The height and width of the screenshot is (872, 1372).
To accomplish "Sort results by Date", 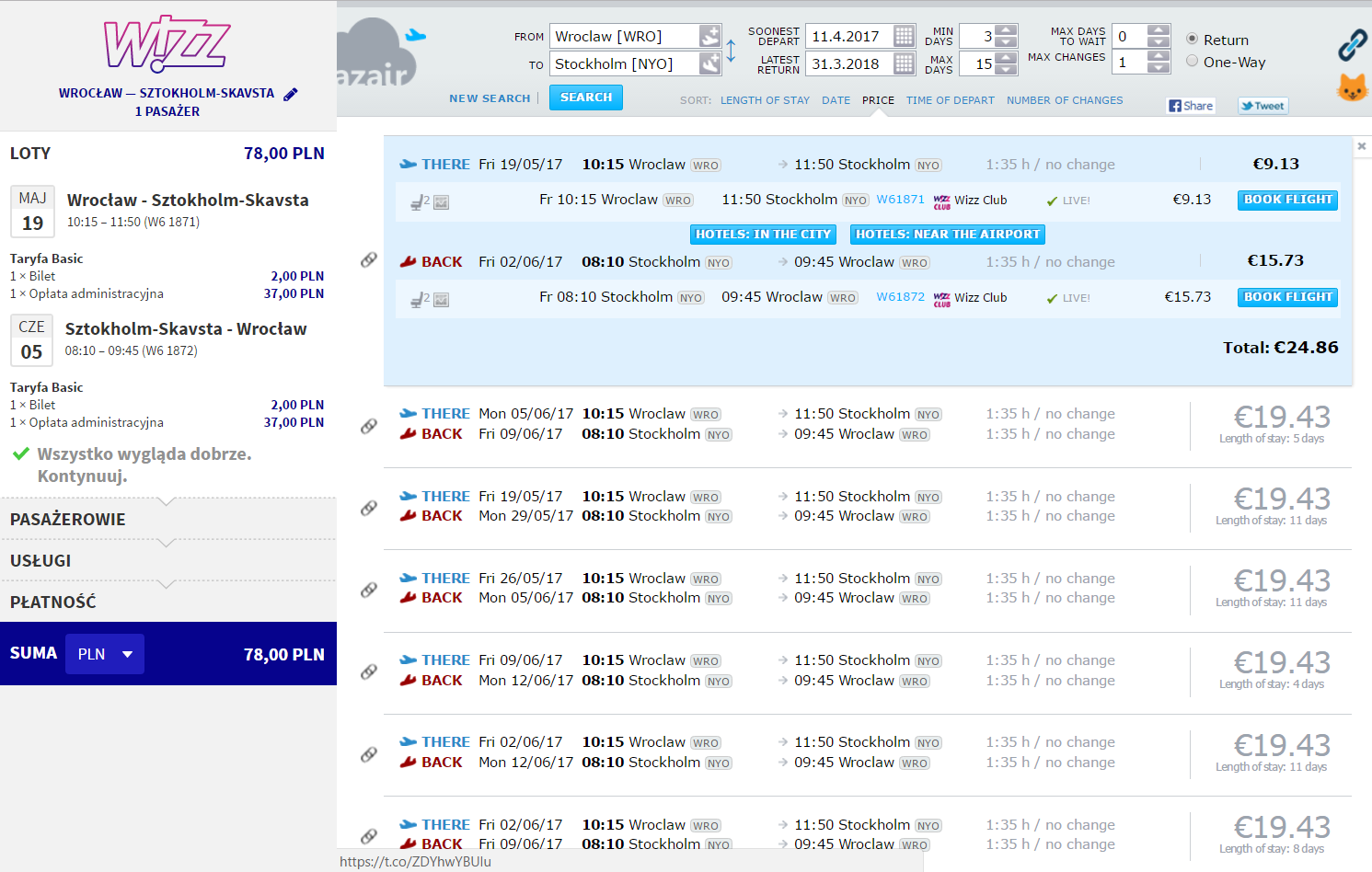I will point(836,100).
